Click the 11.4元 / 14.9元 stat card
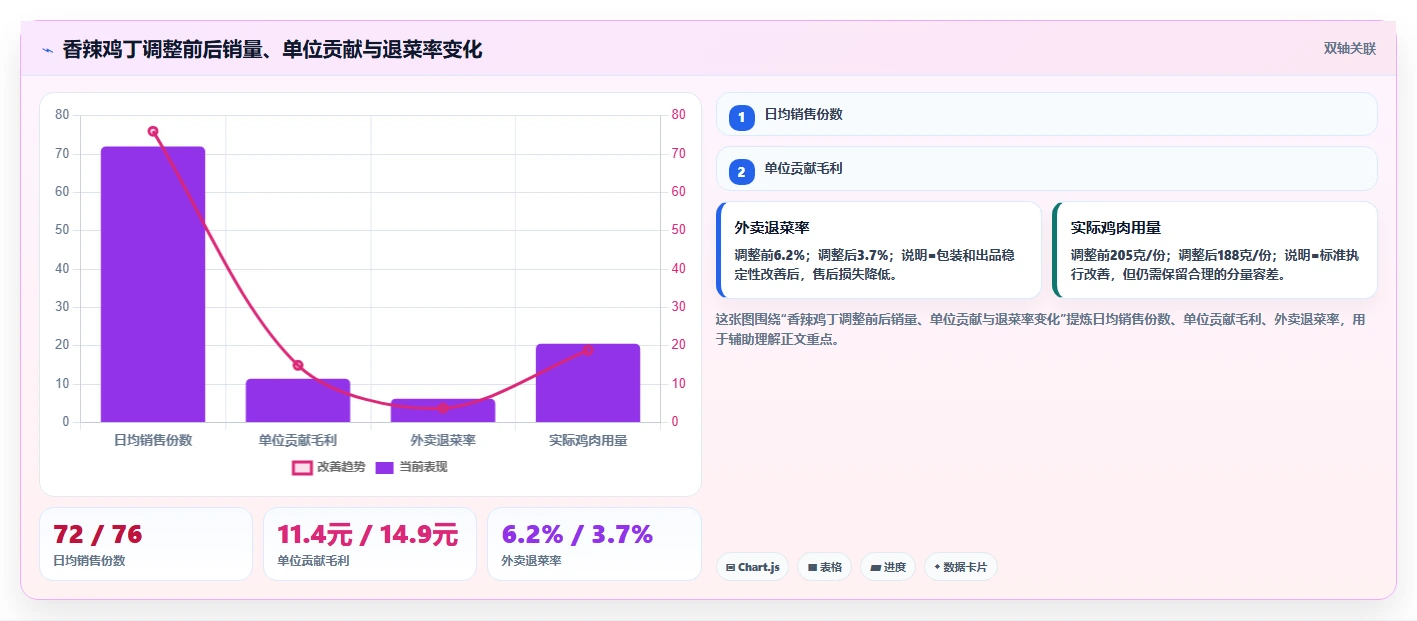The height and width of the screenshot is (621, 1417). point(370,544)
